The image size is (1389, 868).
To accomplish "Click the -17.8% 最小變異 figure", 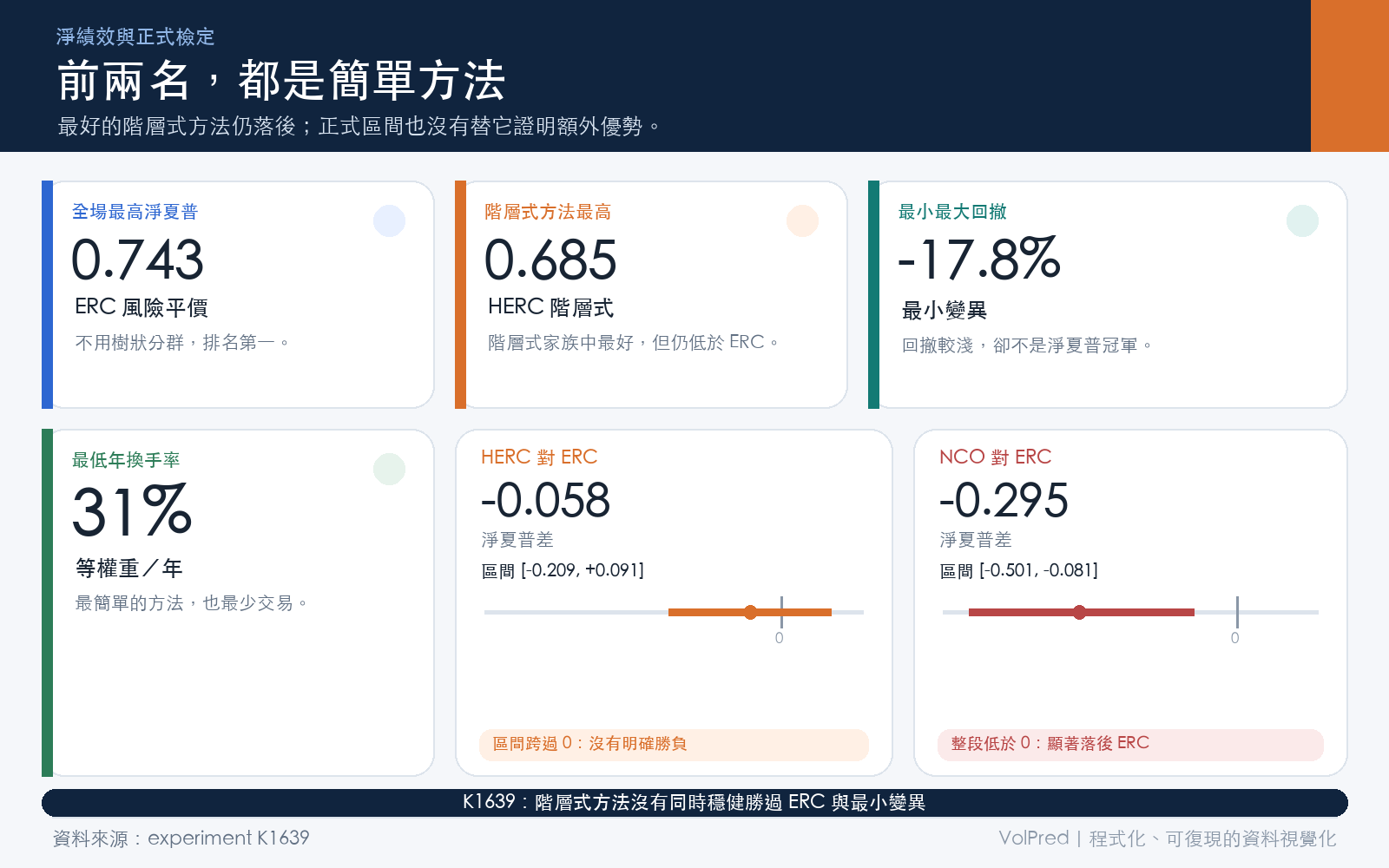I will pyautogui.click(x=978, y=259).
